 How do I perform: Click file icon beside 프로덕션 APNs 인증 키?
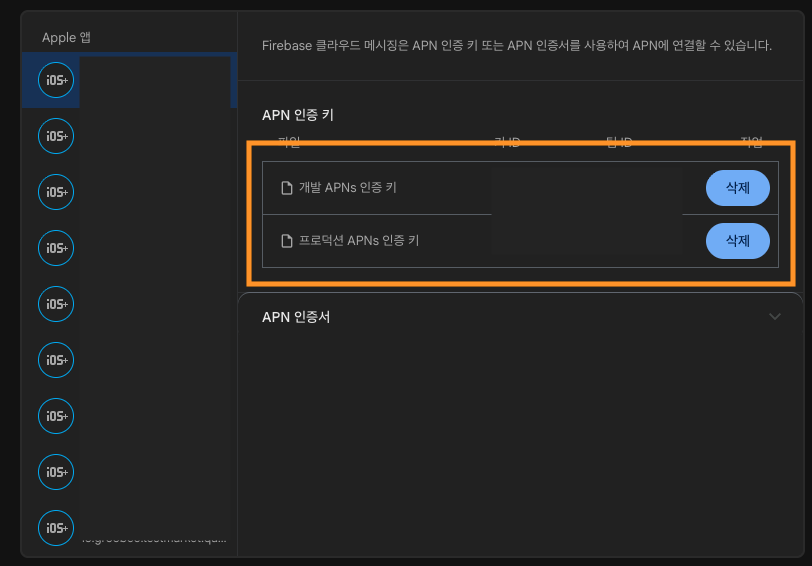tap(286, 241)
